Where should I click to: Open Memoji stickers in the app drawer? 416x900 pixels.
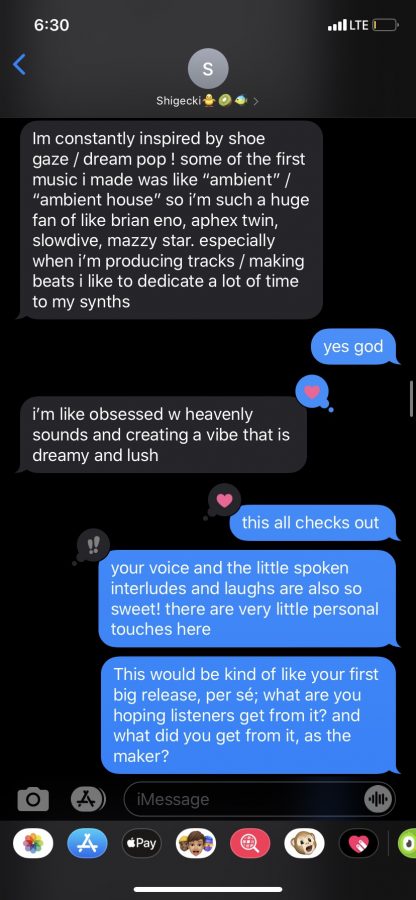click(x=196, y=843)
